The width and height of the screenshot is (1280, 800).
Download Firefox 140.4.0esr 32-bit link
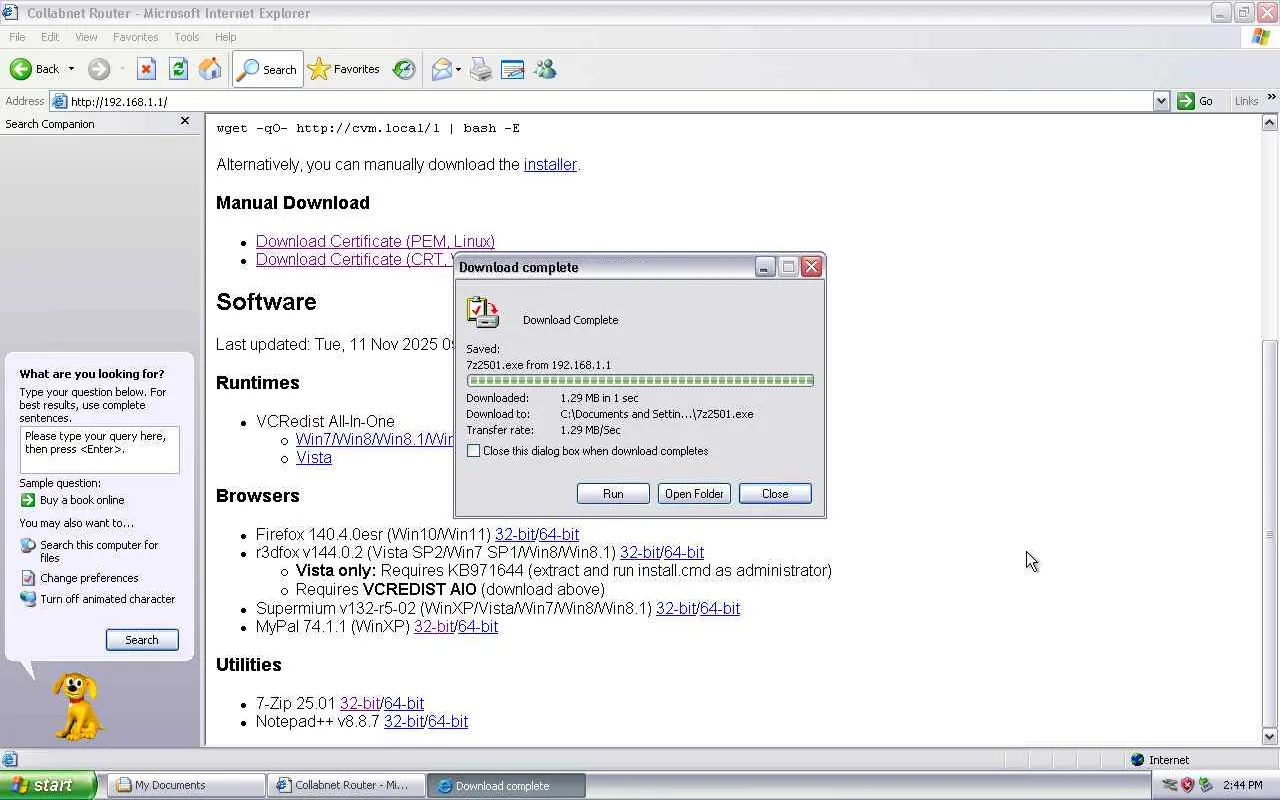click(515, 534)
